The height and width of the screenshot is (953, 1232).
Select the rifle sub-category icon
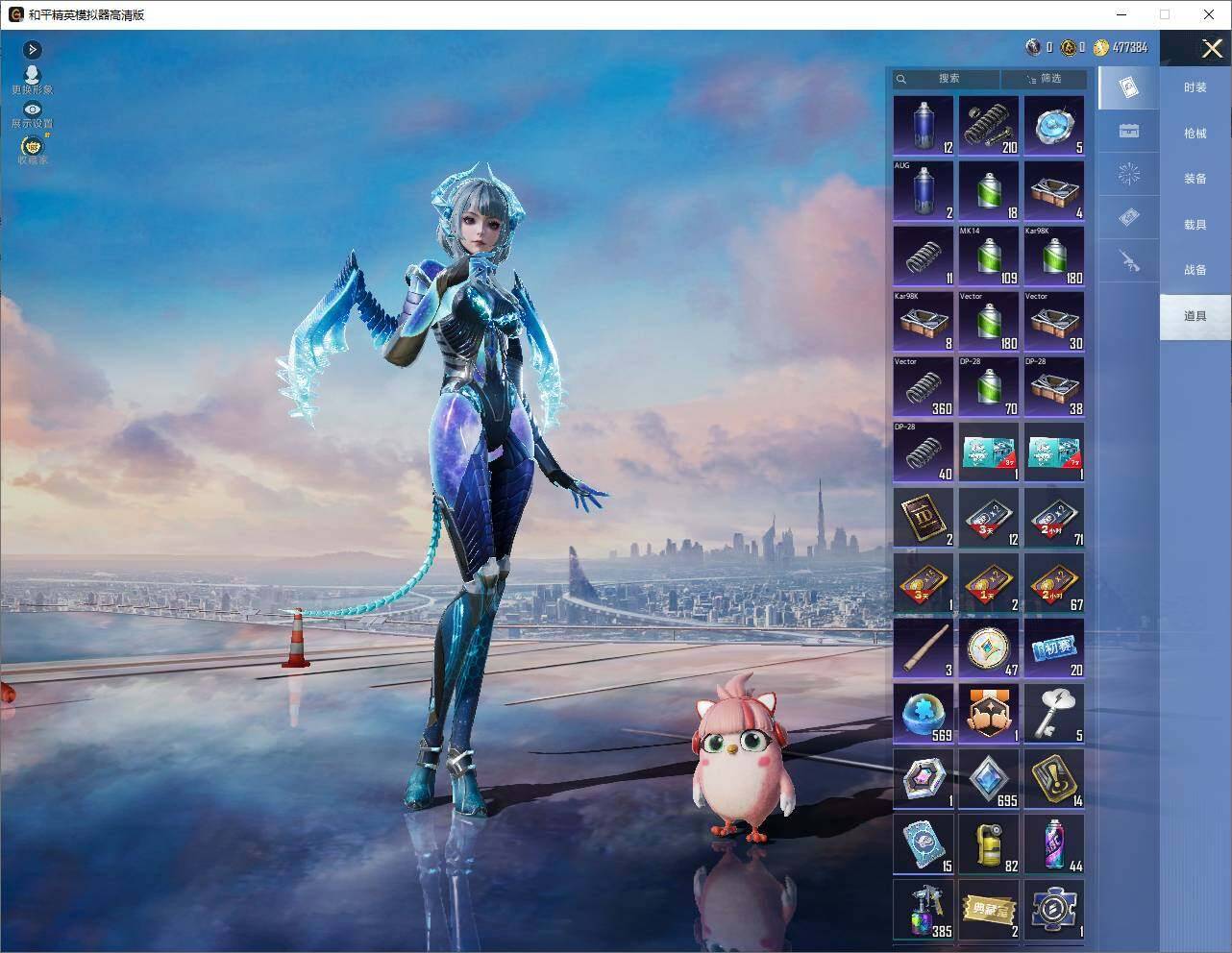(1129, 260)
